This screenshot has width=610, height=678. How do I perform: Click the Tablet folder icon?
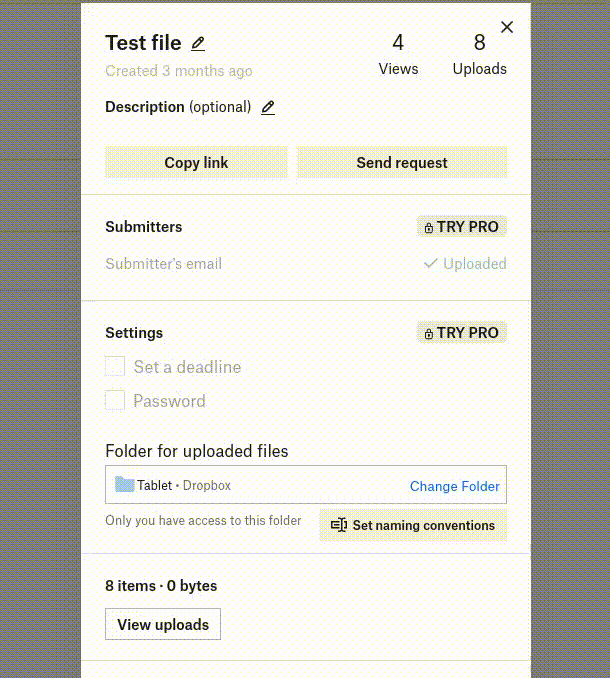tap(124, 485)
